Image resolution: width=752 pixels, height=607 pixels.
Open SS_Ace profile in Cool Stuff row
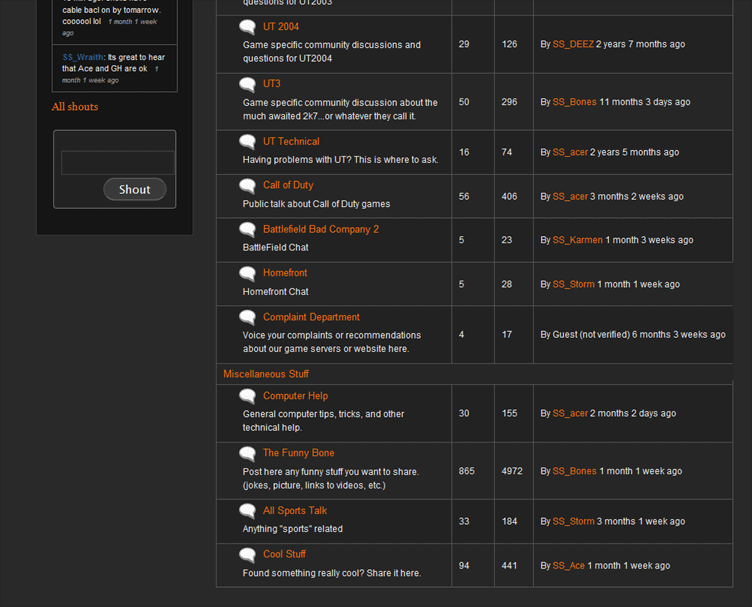click(569, 566)
